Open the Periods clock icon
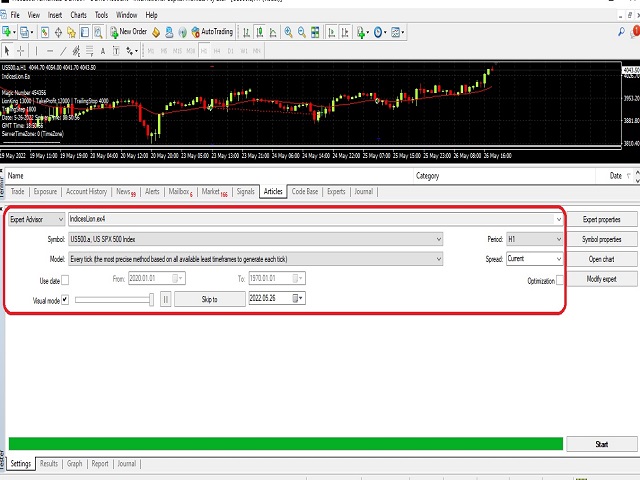The width and height of the screenshot is (640, 480). [378, 32]
